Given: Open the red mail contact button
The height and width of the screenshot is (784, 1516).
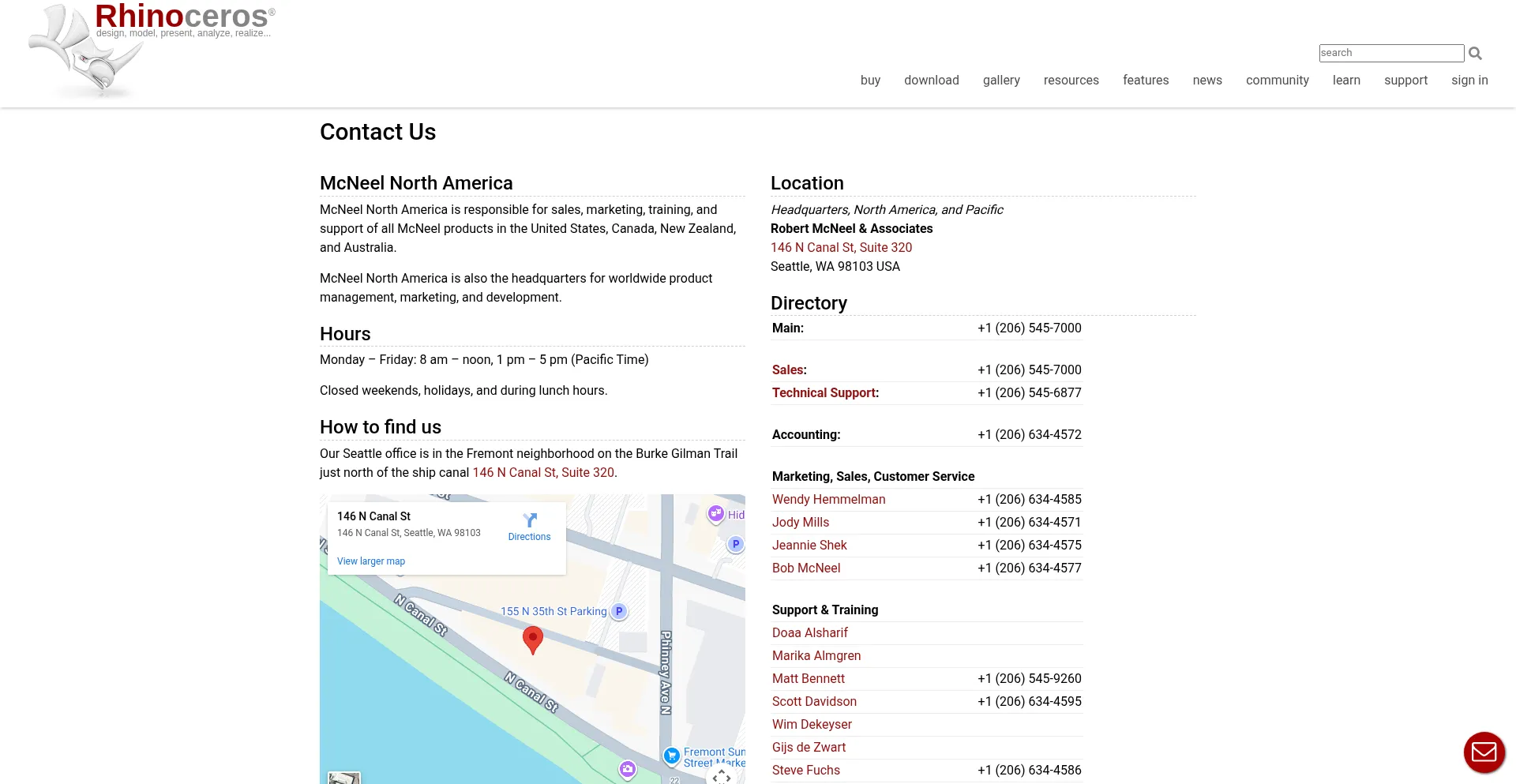Looking at the screenshot, I should [x=1484, y=752].
